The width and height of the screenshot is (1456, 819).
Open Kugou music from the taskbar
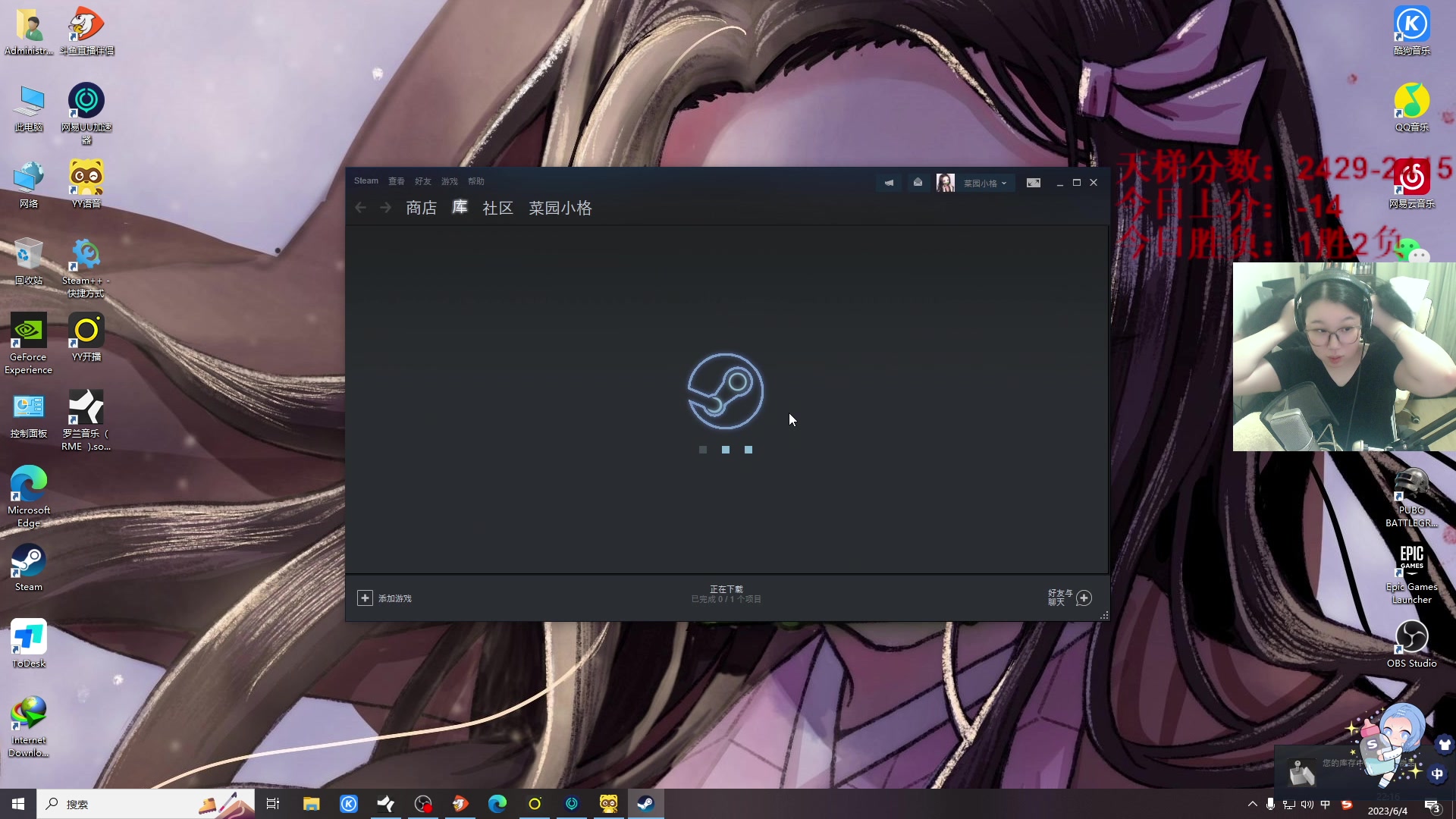coord(349,804)
